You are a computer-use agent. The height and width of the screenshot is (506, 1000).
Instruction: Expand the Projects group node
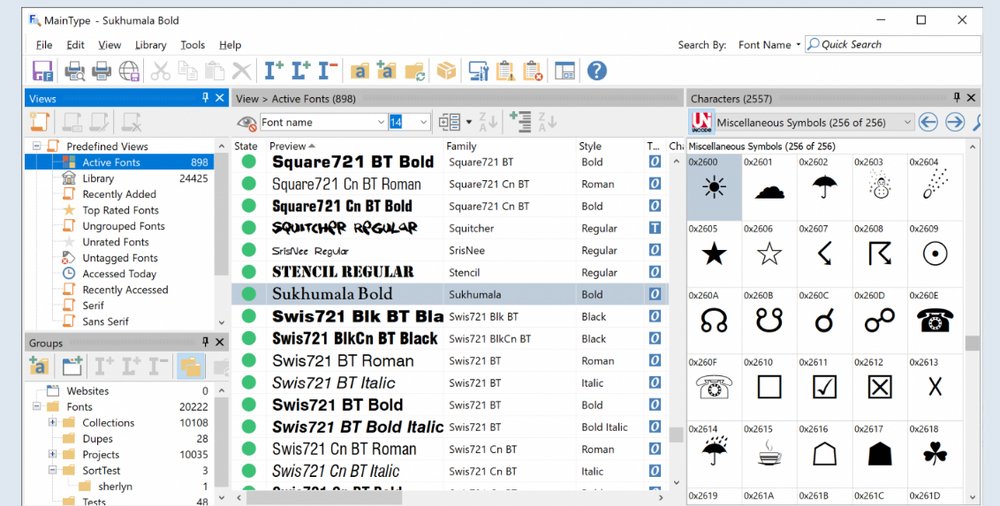tap(52, 454)
